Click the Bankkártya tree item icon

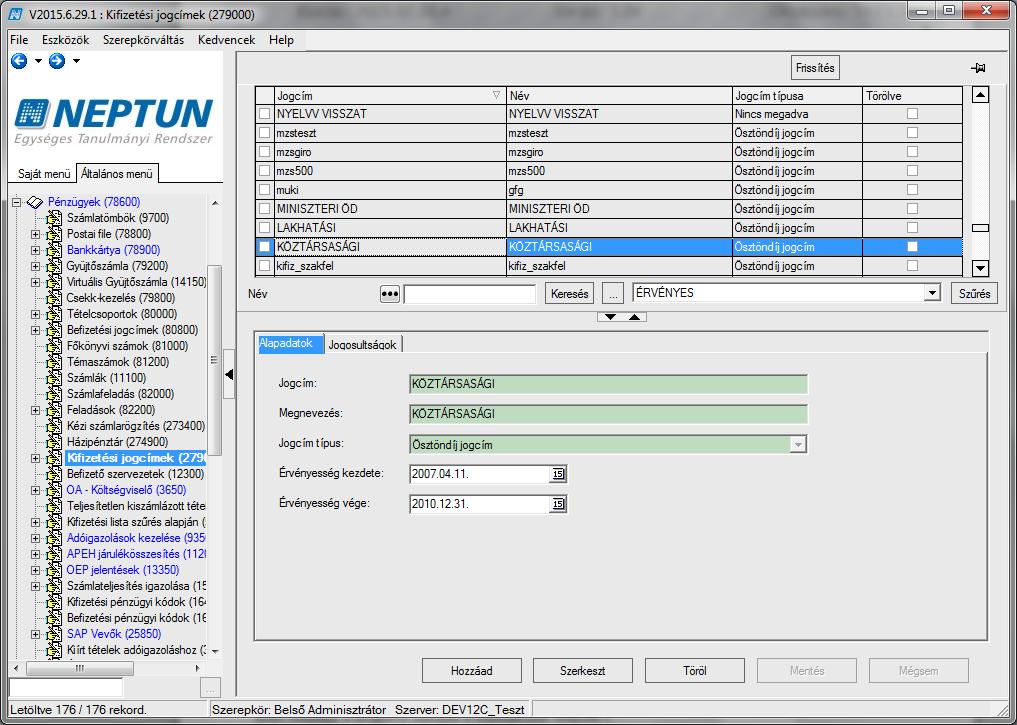coord(54,250)
